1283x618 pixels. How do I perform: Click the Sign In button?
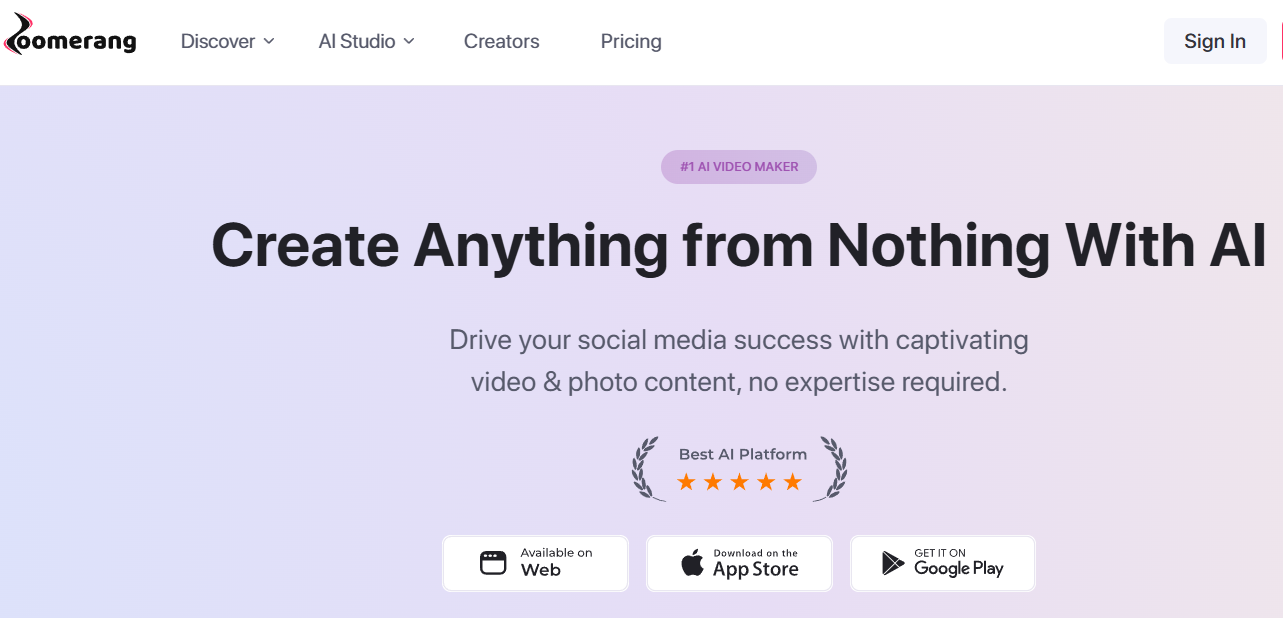coord(1215,41)
